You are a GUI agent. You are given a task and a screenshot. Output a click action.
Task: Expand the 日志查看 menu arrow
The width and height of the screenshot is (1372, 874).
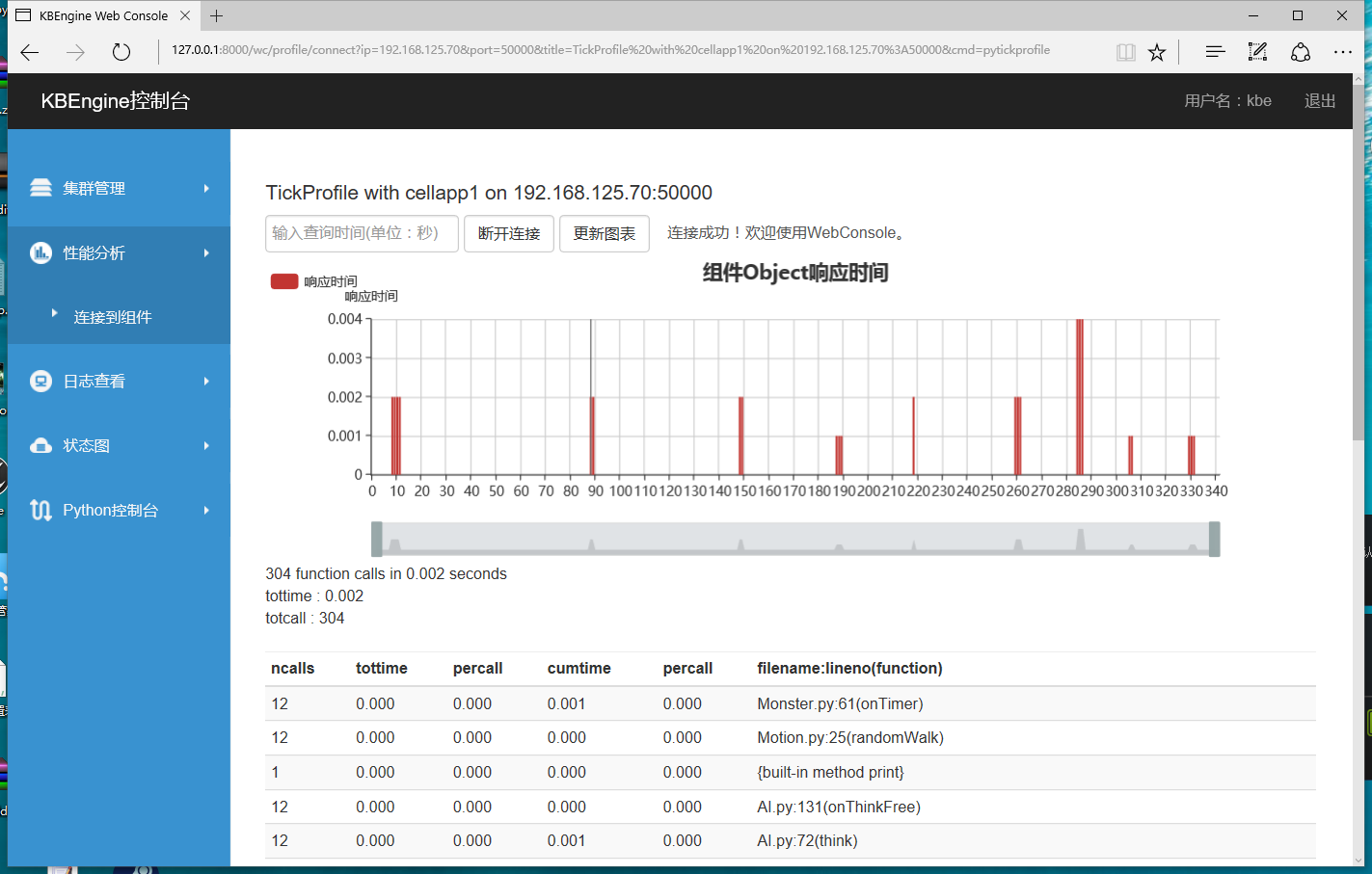(206, 381)
